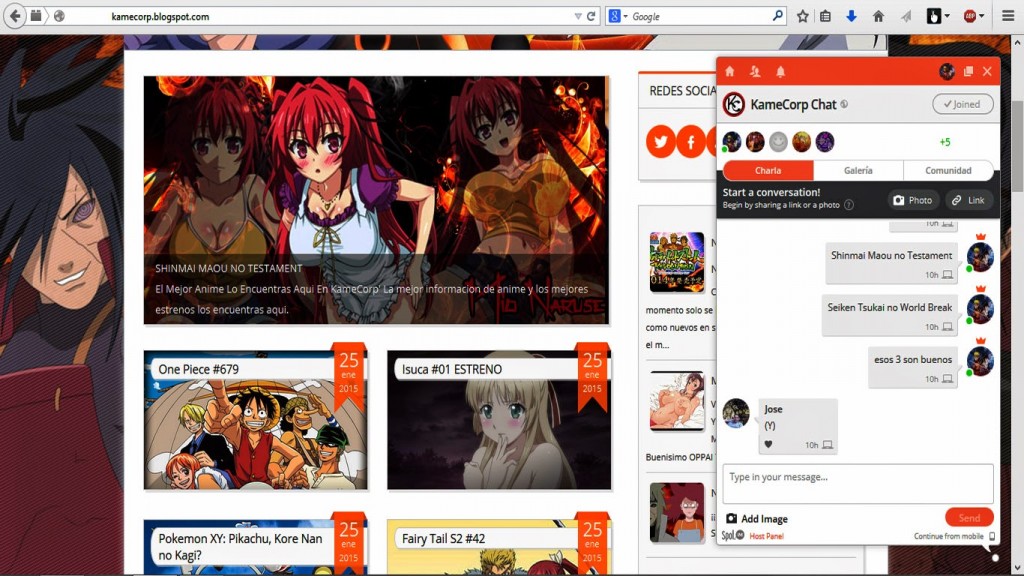Click Continue from mobile link
Image resolution: width=1024 pixels, height=576 pixels.
point(954,536)
